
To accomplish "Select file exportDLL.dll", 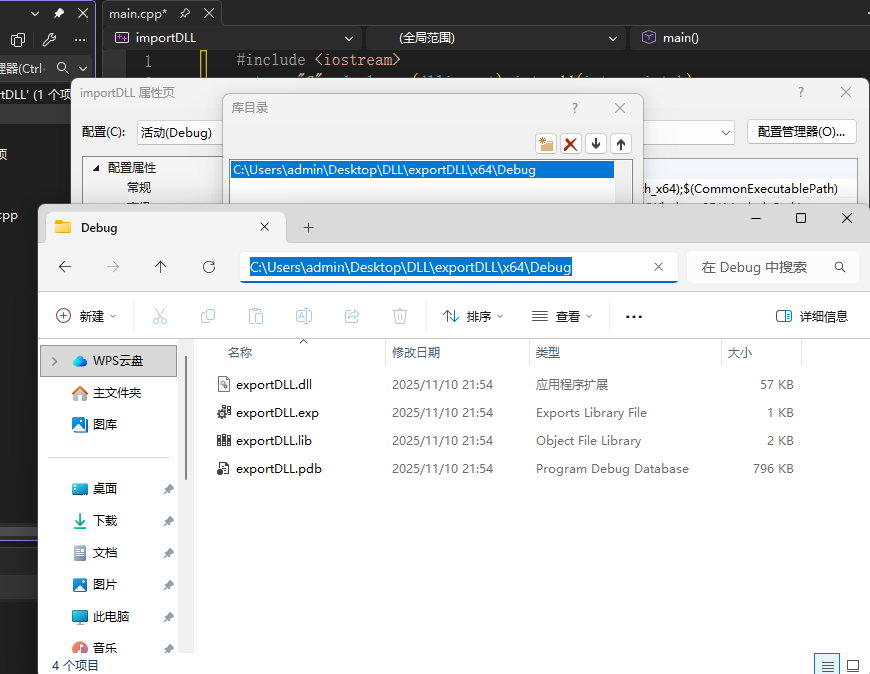I will coord(274,384).
